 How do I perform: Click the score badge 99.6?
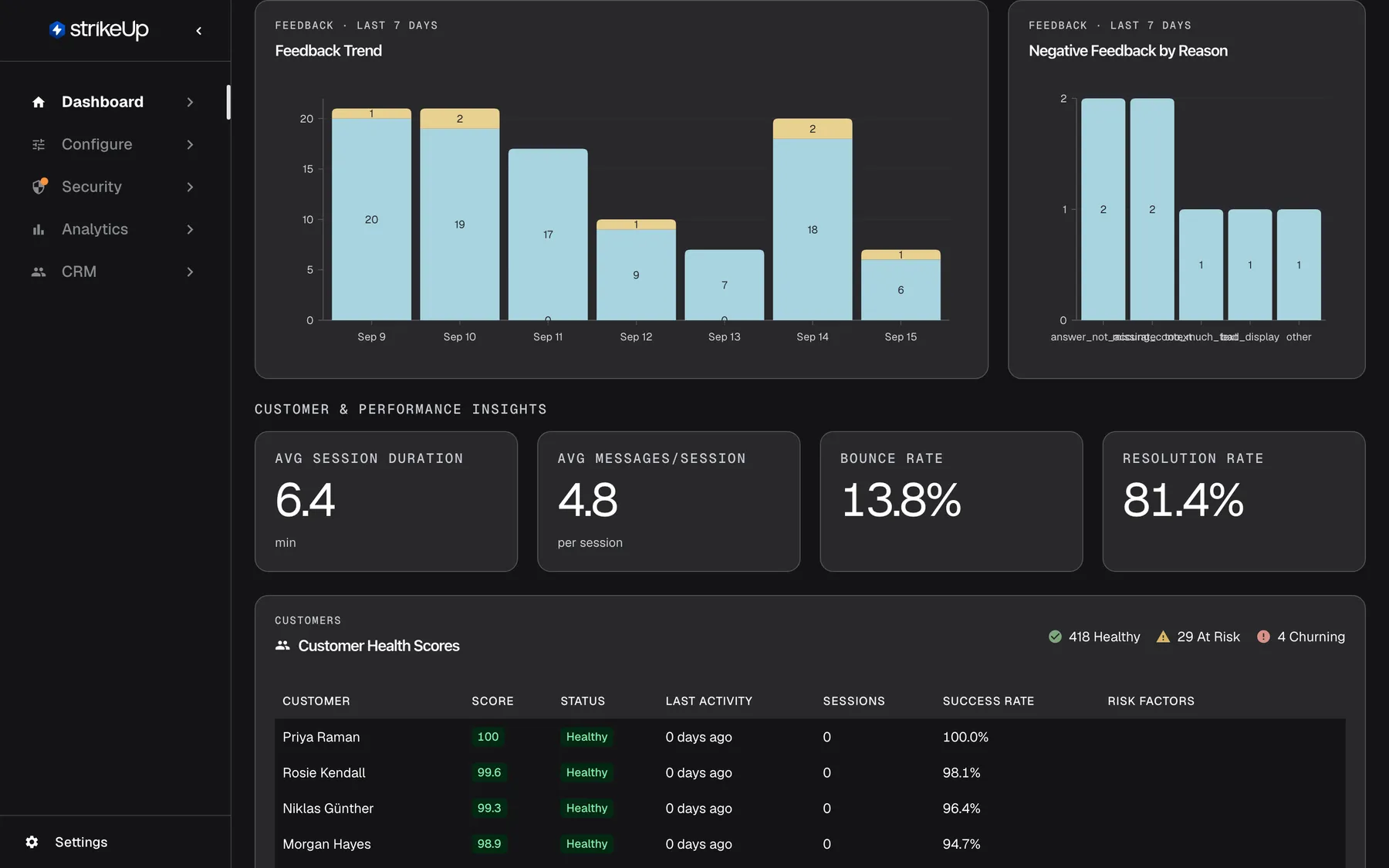click(x=488, y=772)
